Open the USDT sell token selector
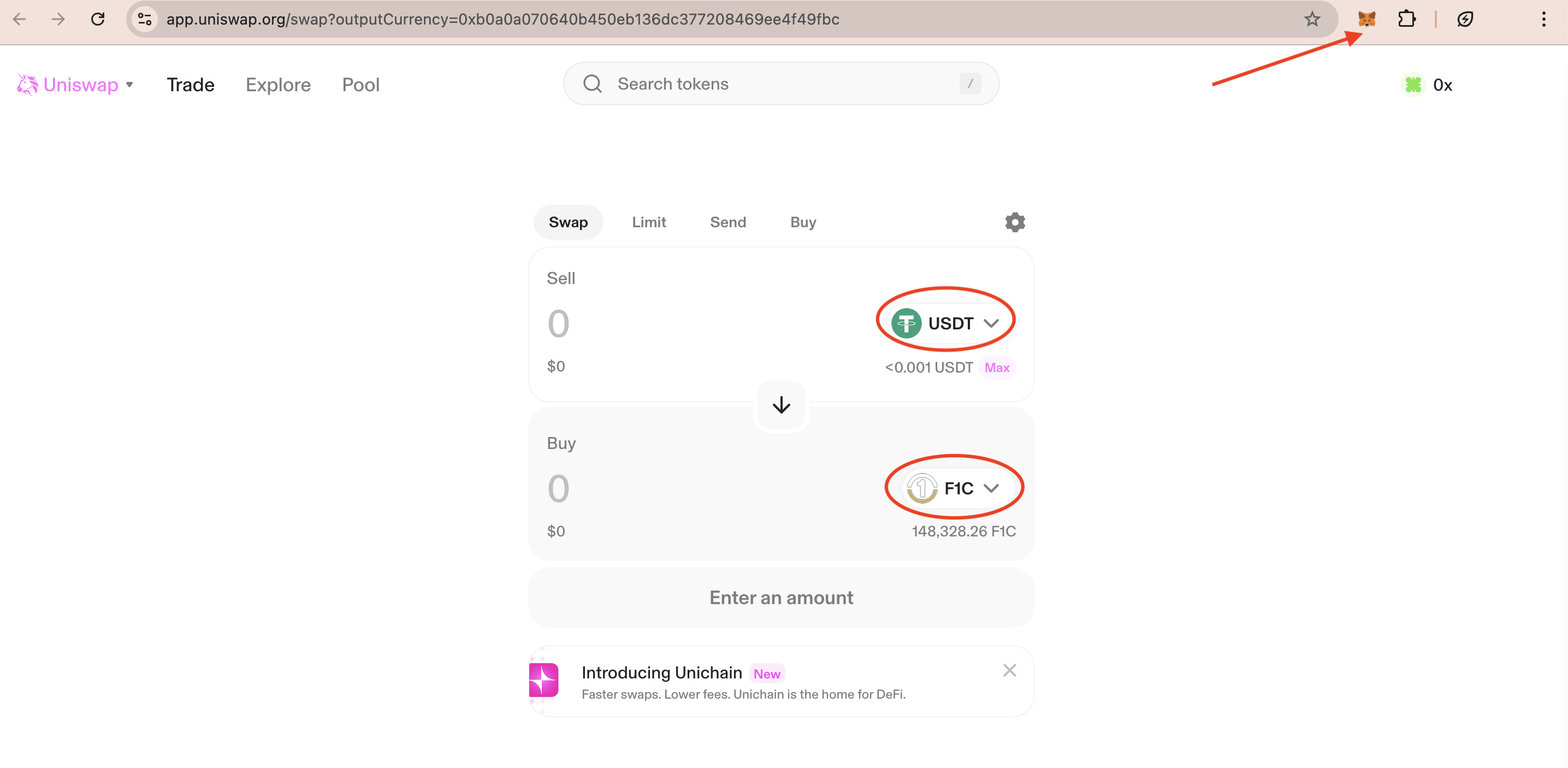The width and height of the screenshot is (1568, 768). click(945, 323)
